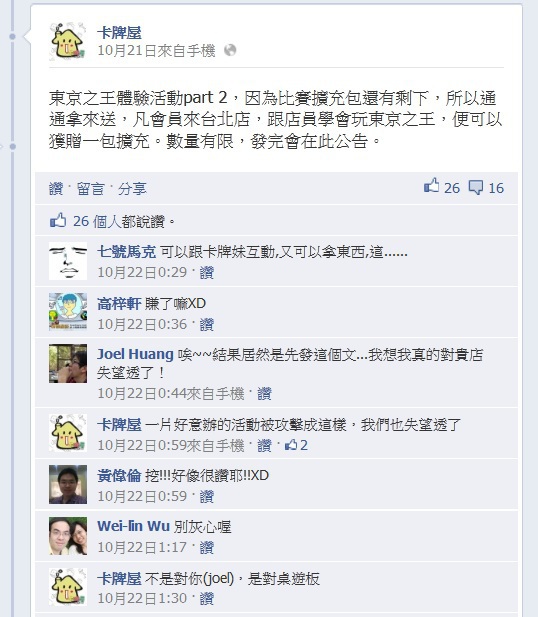Click the 留言 link under the post
Screen dimensions: 538x617
tap(91, 189)
